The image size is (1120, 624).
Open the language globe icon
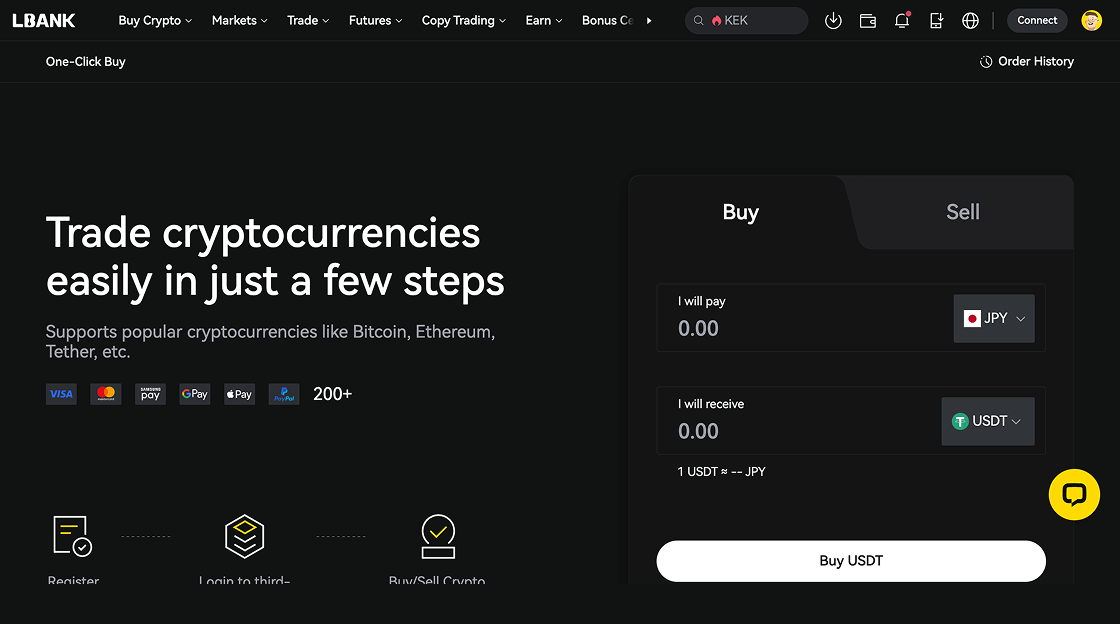click(970, 21)
